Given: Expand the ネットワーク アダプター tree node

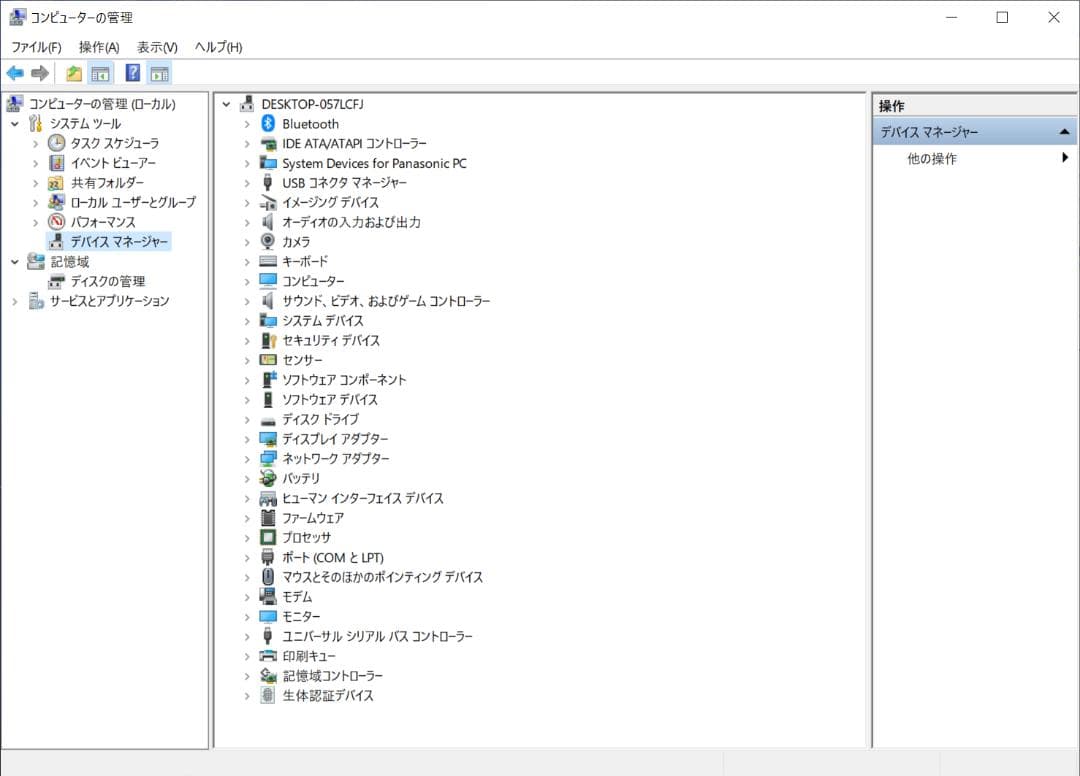Looking at the screenshot, I should (246, 458).
